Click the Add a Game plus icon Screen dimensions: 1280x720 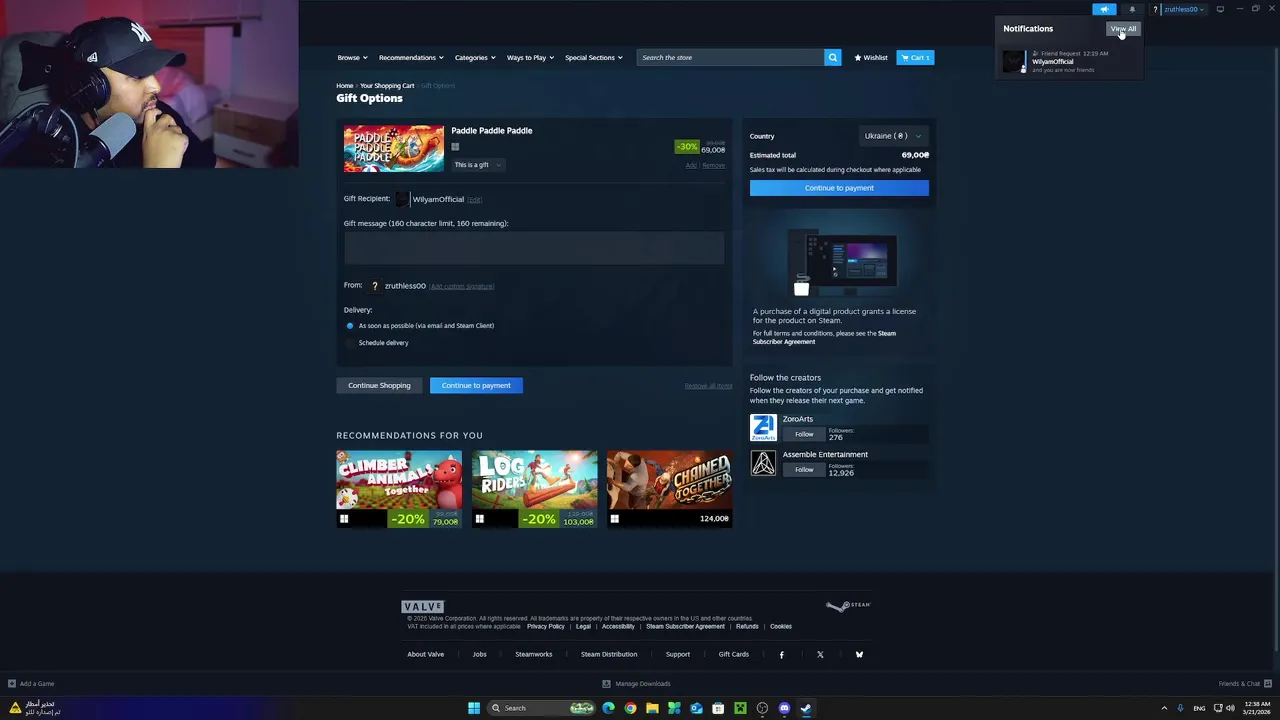12,684
